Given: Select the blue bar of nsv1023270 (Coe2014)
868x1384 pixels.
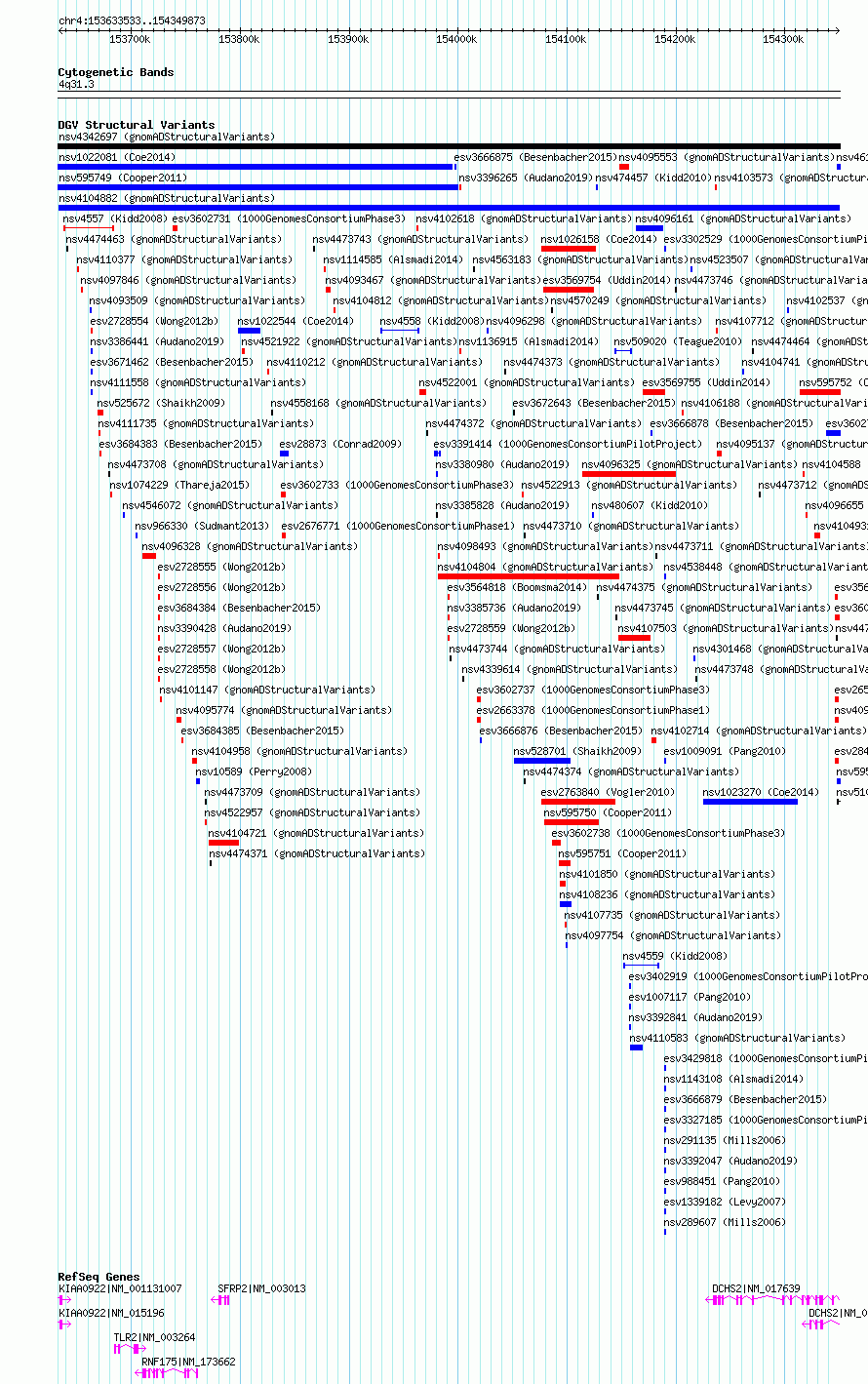Looking at the screenshot, I should 750,802.
